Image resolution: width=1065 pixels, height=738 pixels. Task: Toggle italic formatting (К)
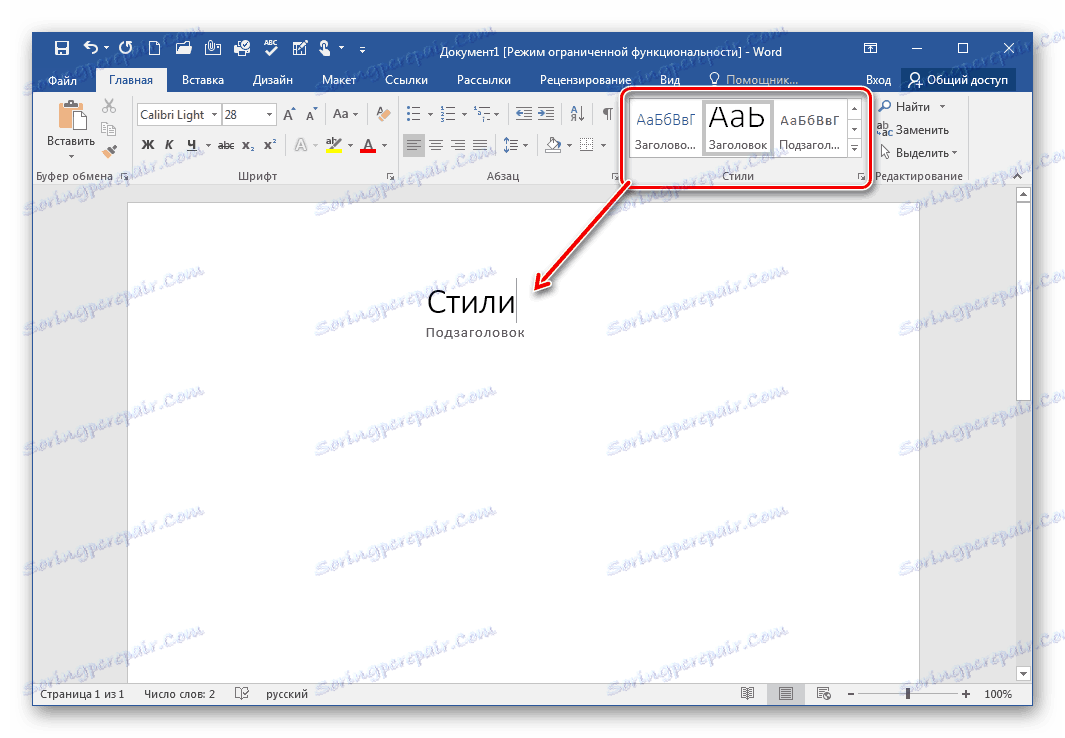point(168,144)
